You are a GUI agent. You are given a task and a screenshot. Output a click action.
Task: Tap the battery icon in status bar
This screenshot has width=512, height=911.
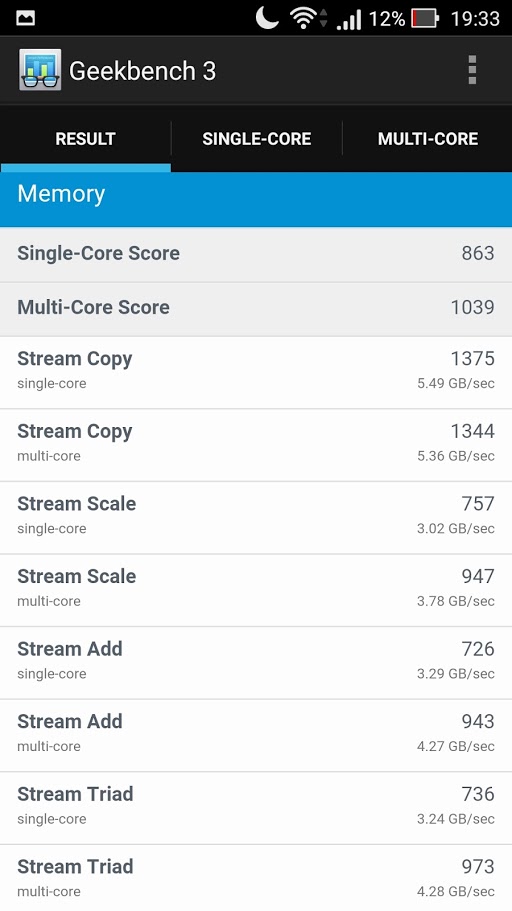424,19
